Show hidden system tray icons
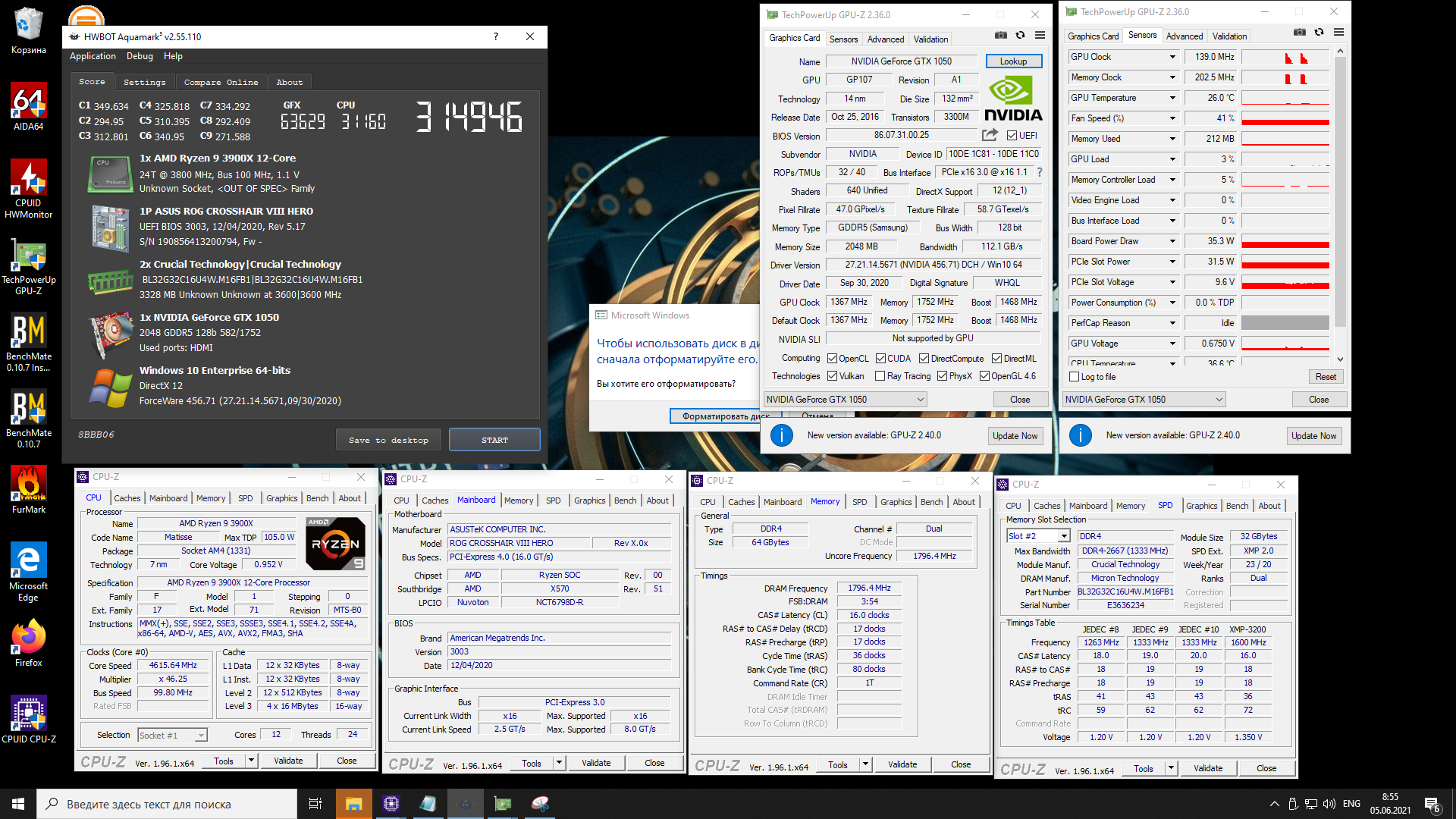The image size is (1456, 819). [x=1274, y=804]
